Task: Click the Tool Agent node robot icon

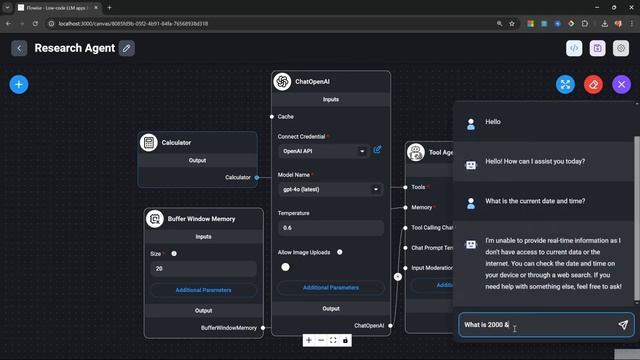Action: (x=416, y=152)
